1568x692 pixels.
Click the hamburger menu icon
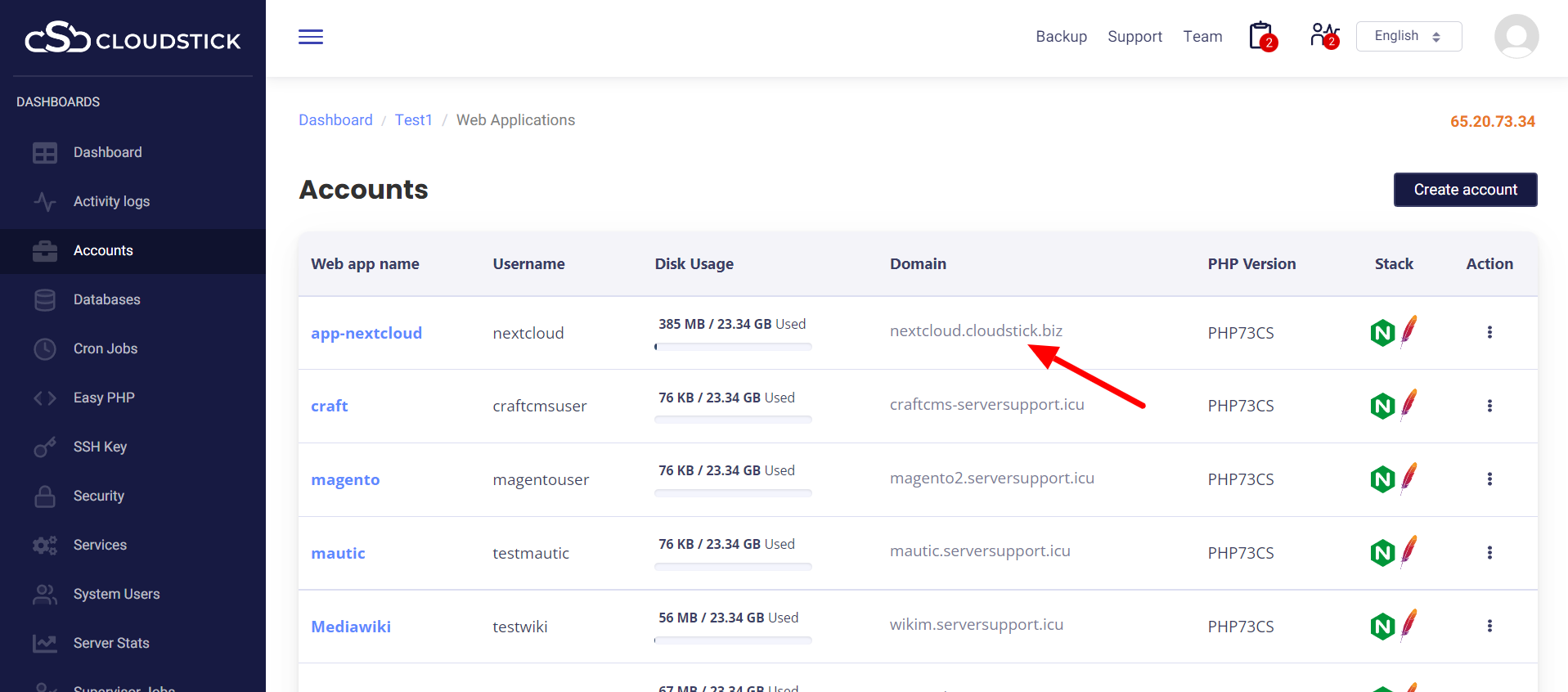click(311, 37)
